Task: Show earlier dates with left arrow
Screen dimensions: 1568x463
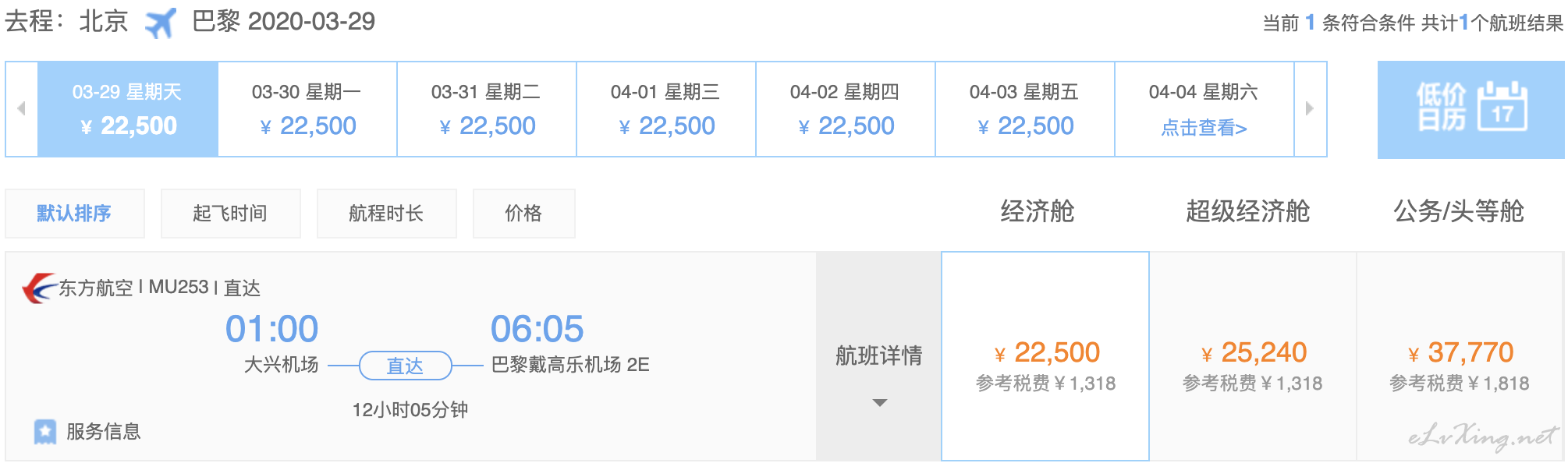Action: (22, 108)
